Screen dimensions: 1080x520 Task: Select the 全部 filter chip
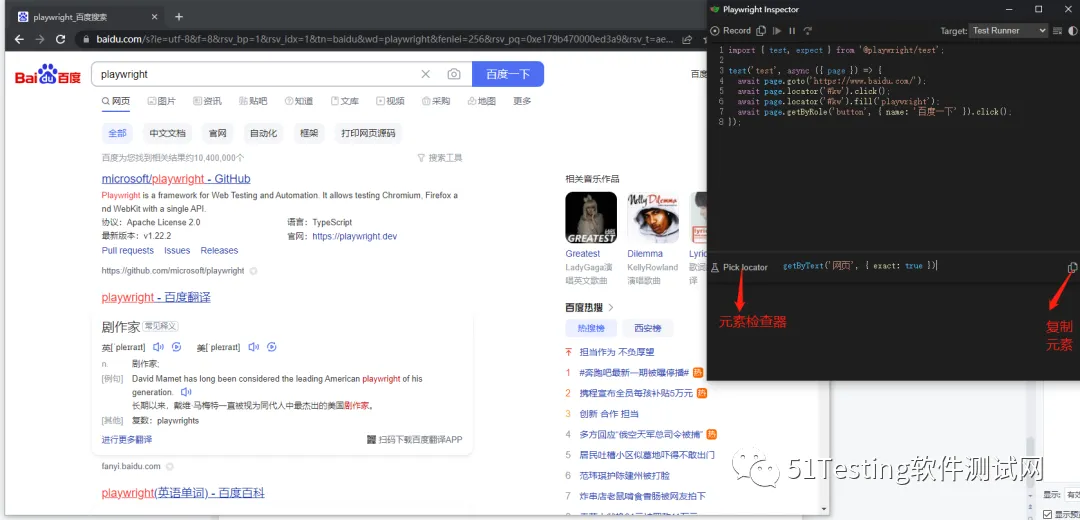tap(118, 133)
